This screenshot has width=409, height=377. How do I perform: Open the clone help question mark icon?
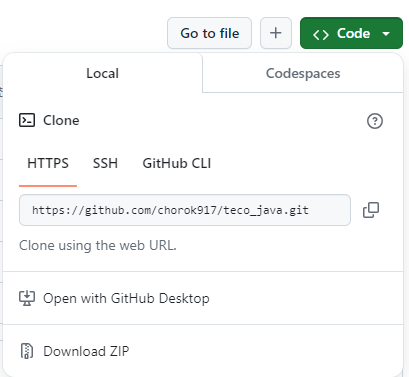pos(375,121)
